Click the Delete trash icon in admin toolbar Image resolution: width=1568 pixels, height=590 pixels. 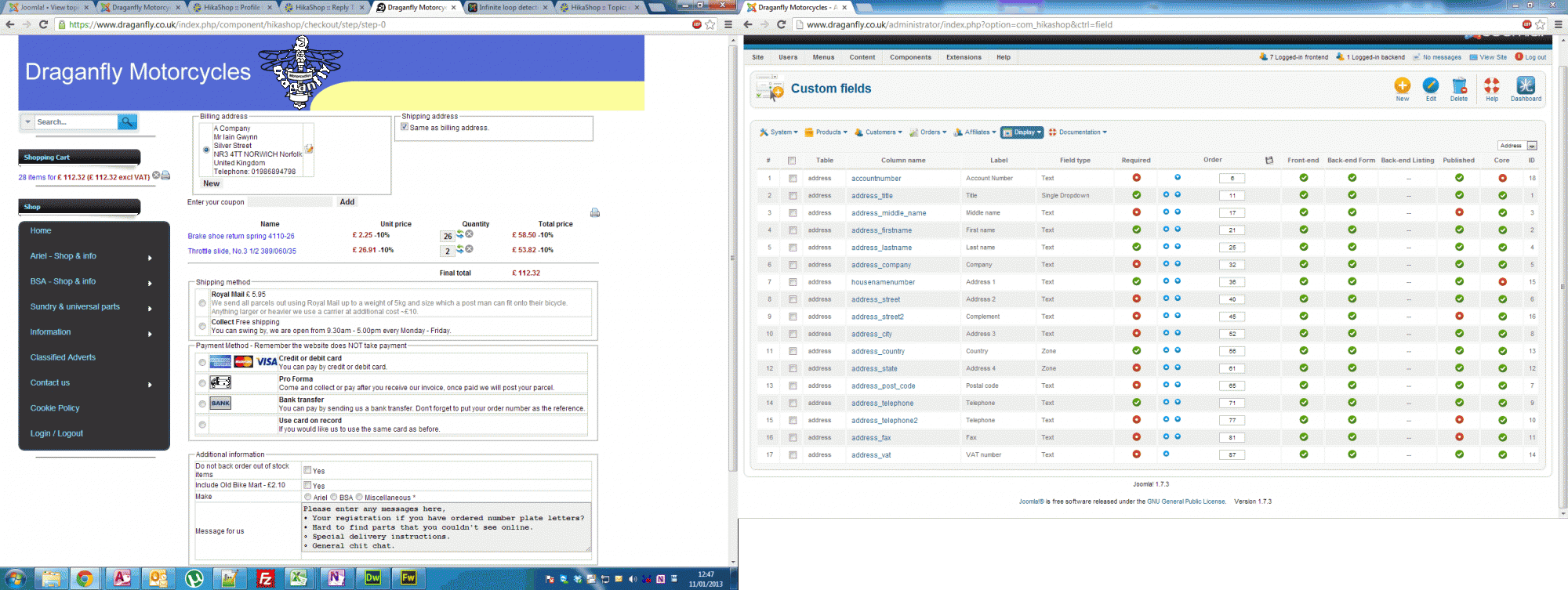click(1459, 89)
